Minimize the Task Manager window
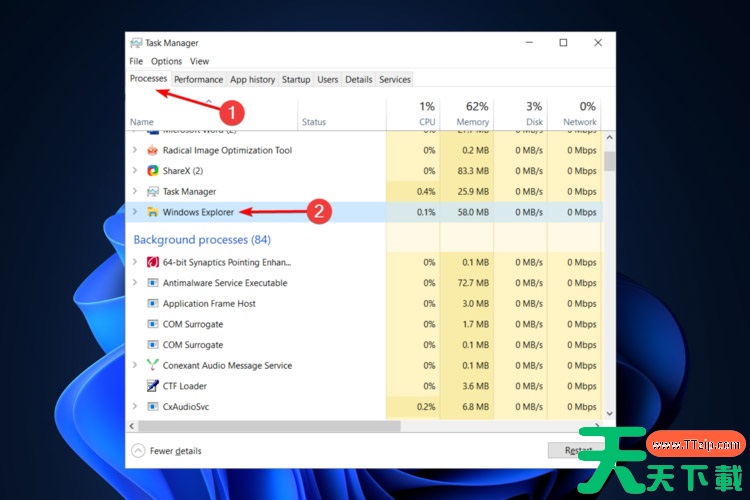Viewport: 750px width, 500px height. pos(529,43)
